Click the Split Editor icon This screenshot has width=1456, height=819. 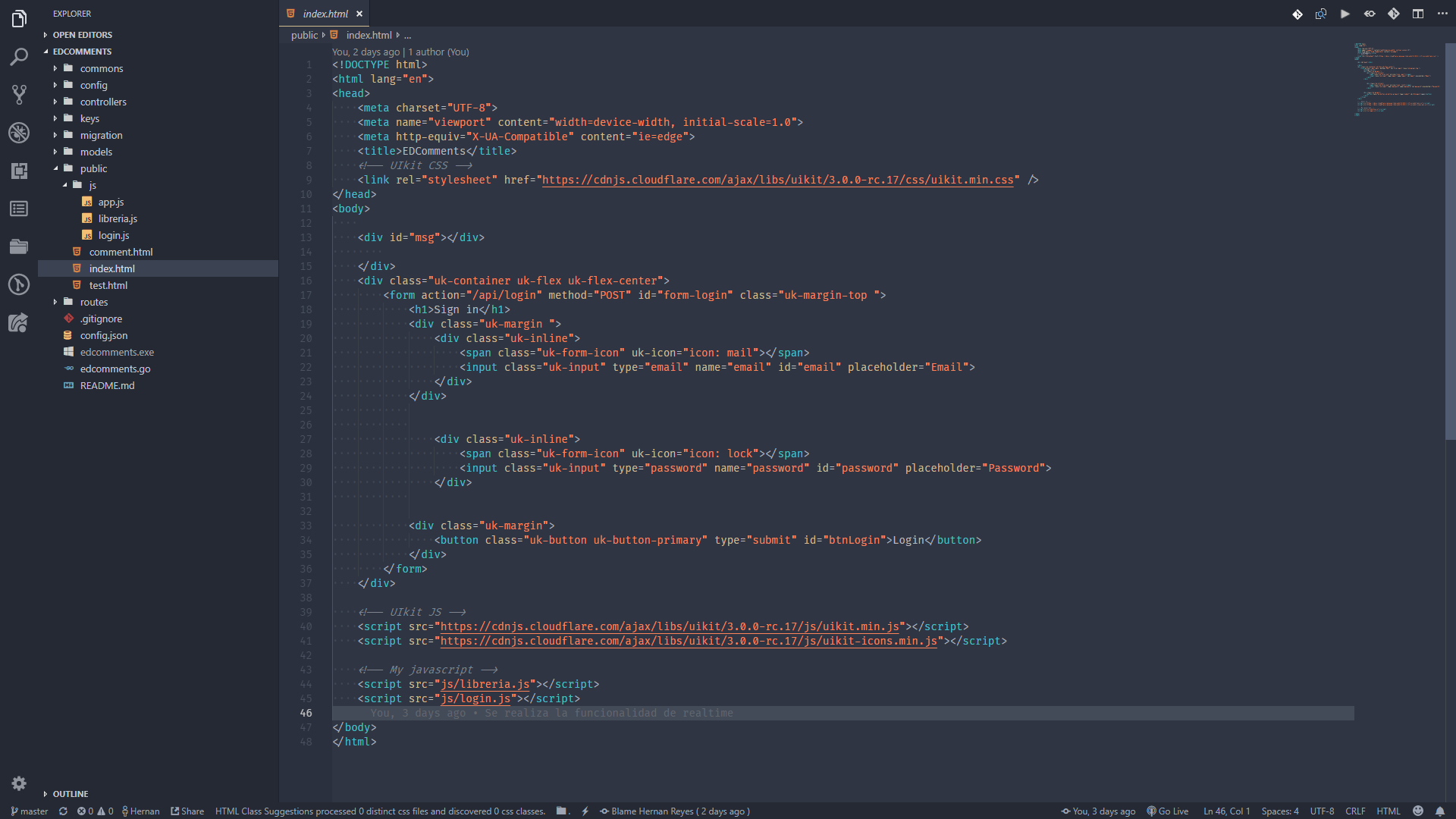click(1417, 14)
